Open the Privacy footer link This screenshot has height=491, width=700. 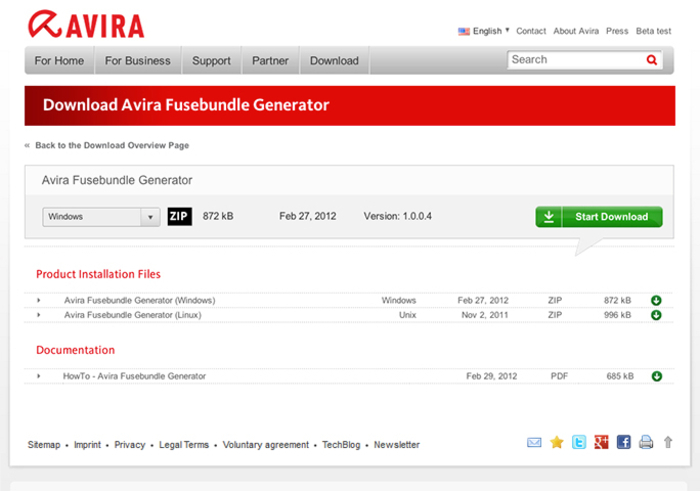point(129,445)
